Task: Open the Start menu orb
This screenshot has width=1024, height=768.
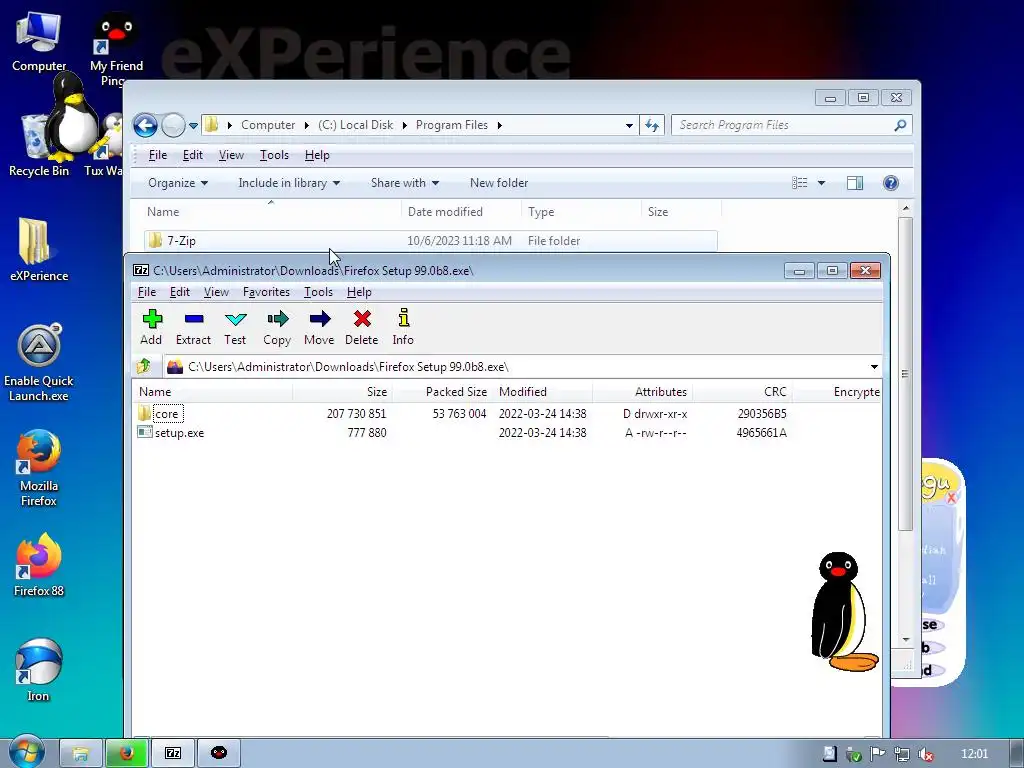Action: (x=26, y=752)
